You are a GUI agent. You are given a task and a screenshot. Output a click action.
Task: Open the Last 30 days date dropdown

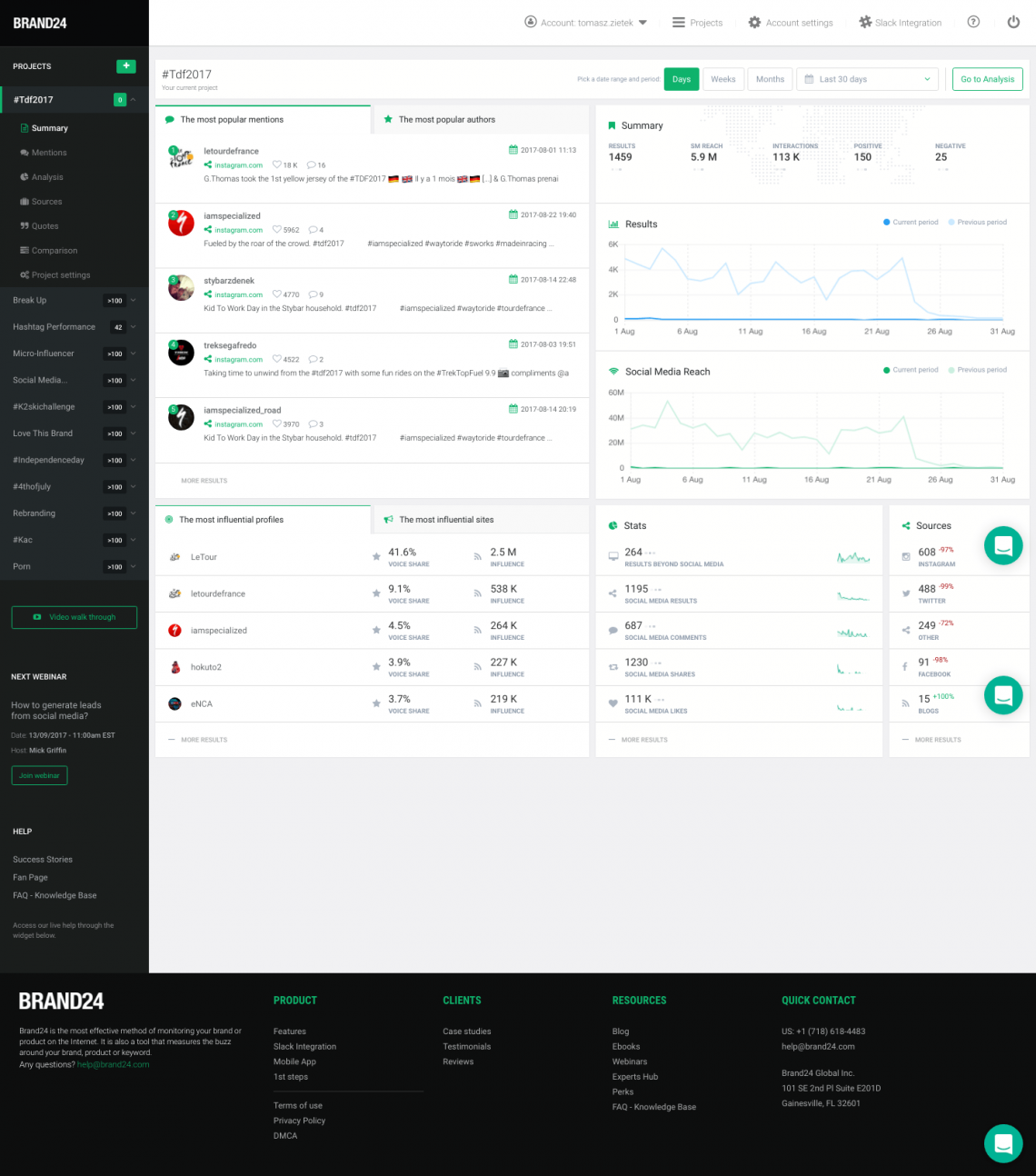tap(867, 79)
